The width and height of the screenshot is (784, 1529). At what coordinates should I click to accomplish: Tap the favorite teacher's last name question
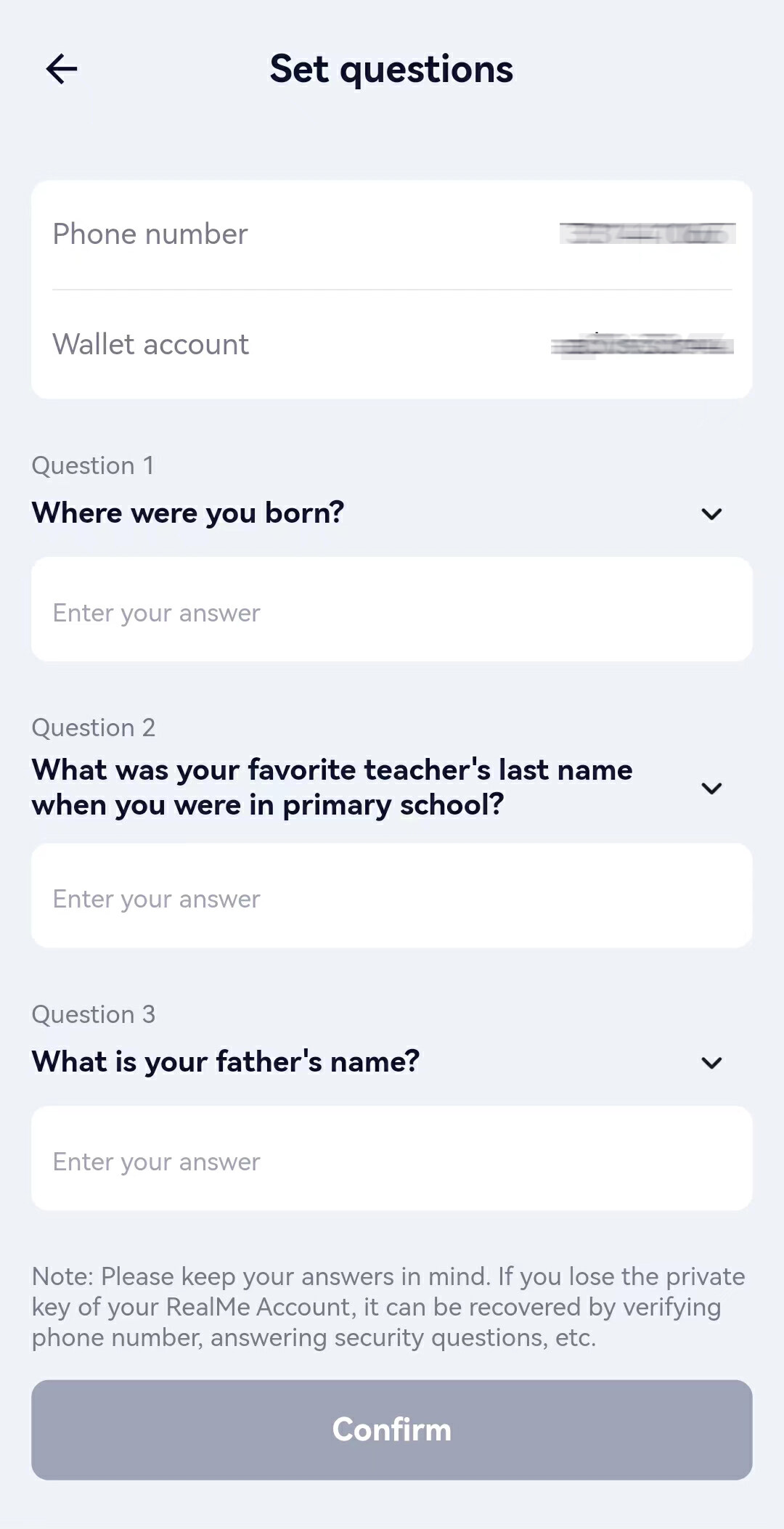(332, 787)
